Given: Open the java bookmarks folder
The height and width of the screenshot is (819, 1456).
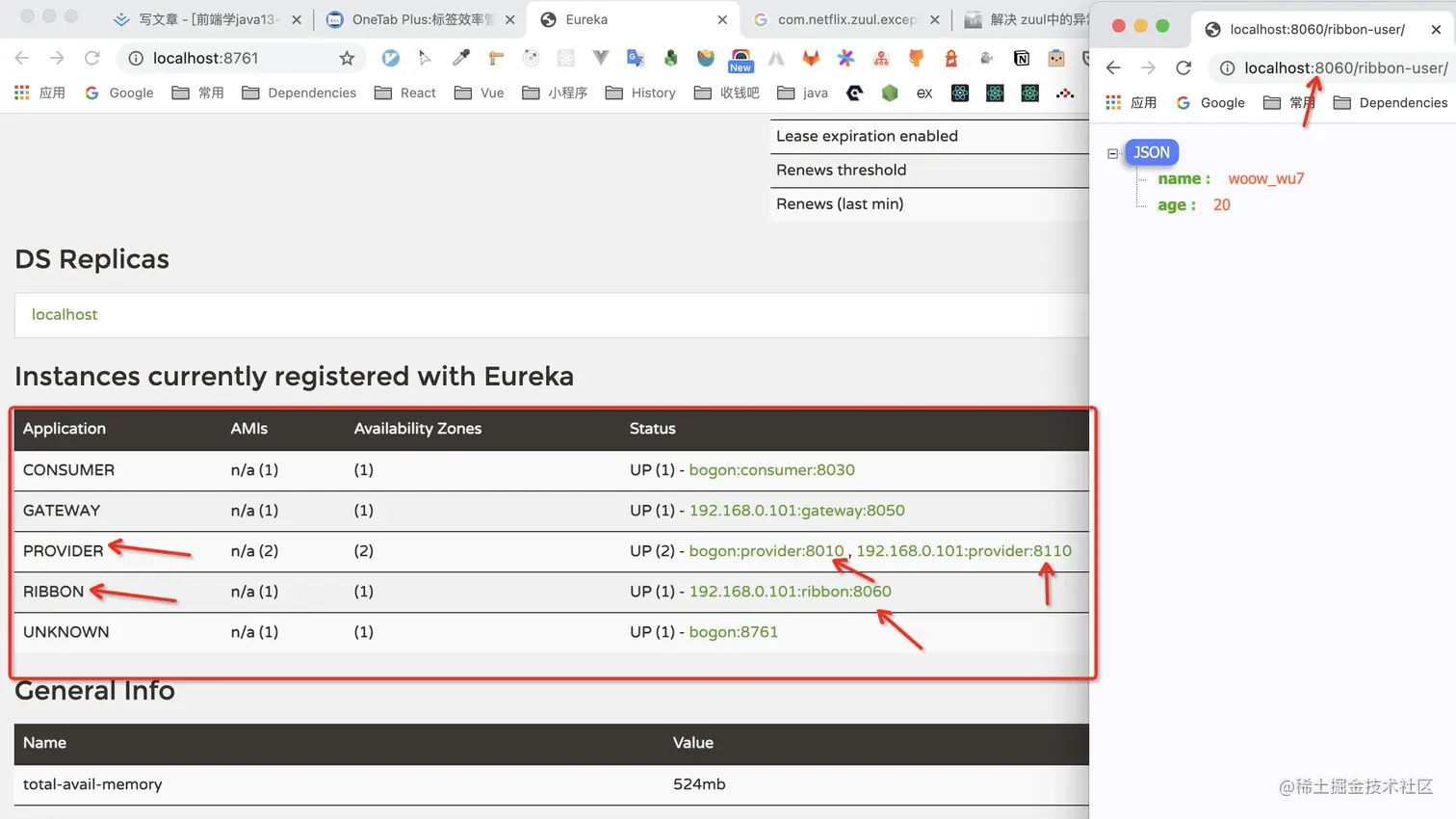Looking at the screenshot, I should pyautogui.click(x=803, y=92).
